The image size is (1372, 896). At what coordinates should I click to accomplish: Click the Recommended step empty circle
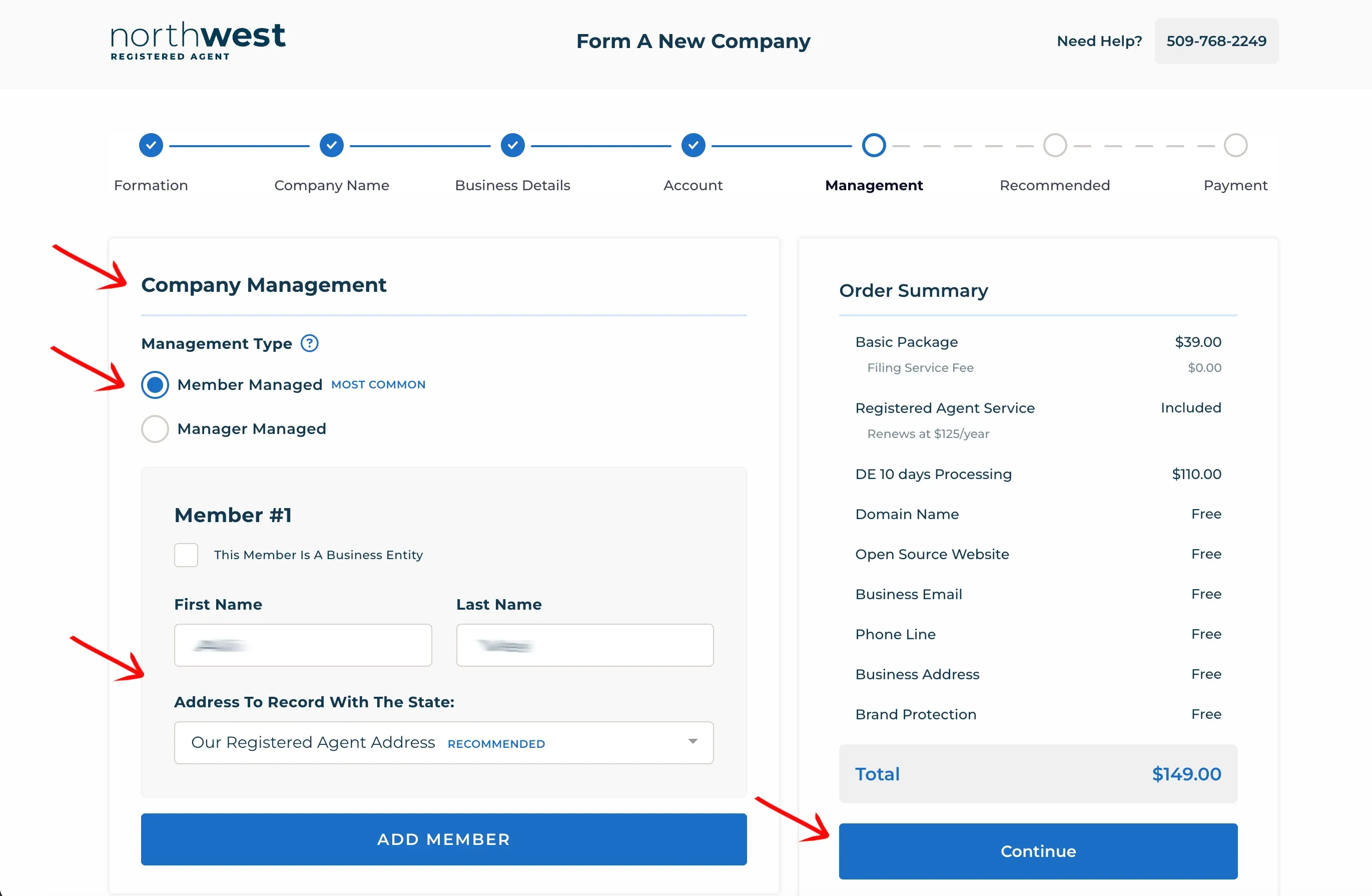tap(1055, 145)
